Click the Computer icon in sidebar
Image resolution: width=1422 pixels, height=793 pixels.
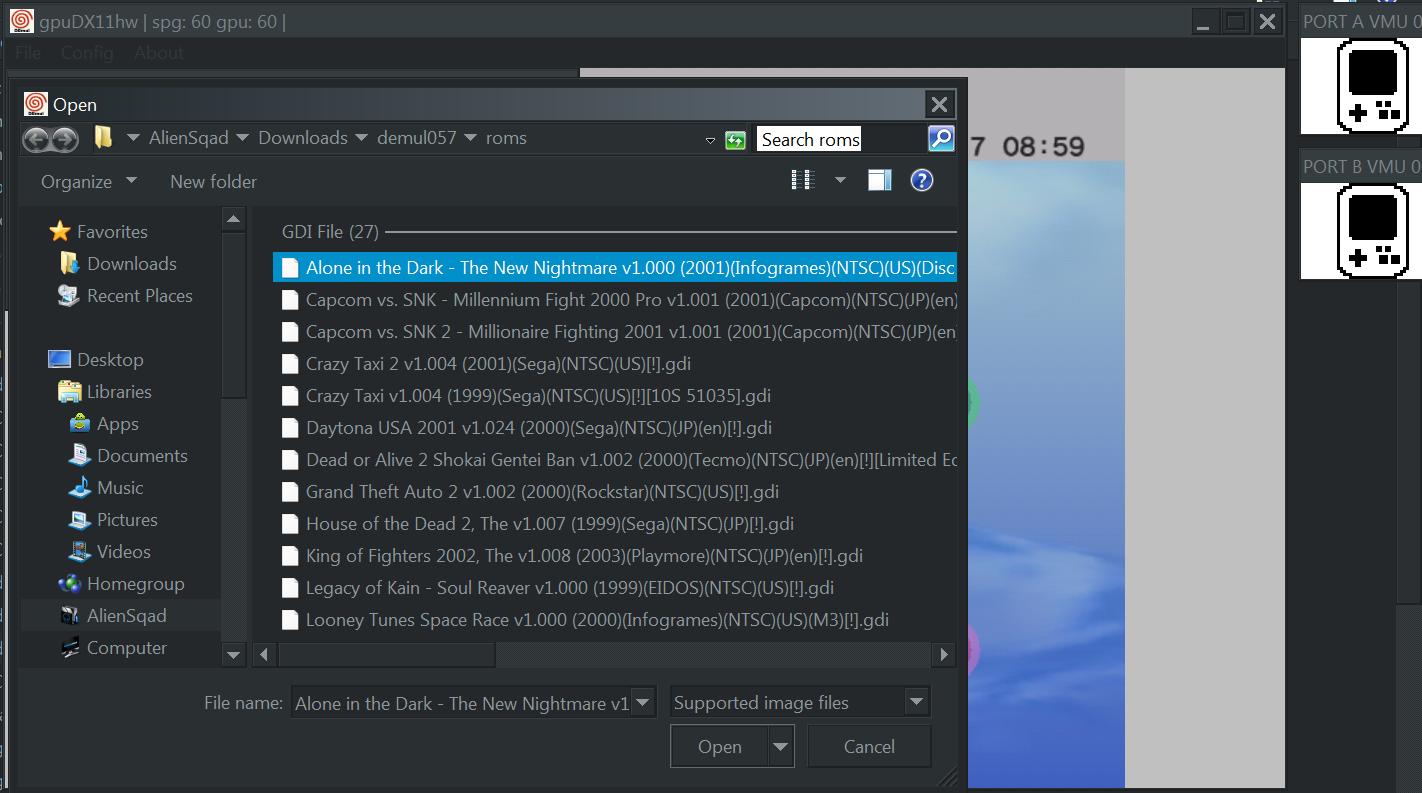[69, 647]
